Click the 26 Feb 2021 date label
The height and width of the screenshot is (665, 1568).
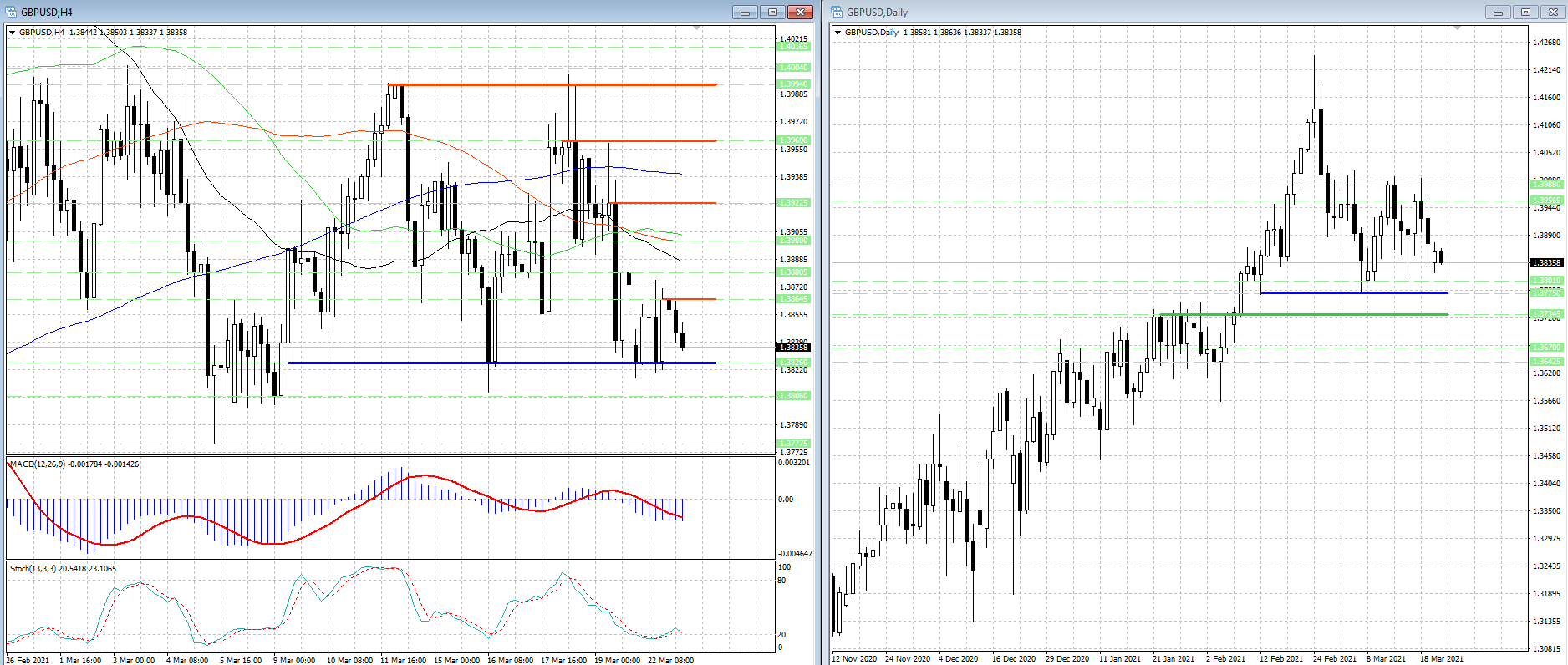pyautogui.click(x=28, y=661)
